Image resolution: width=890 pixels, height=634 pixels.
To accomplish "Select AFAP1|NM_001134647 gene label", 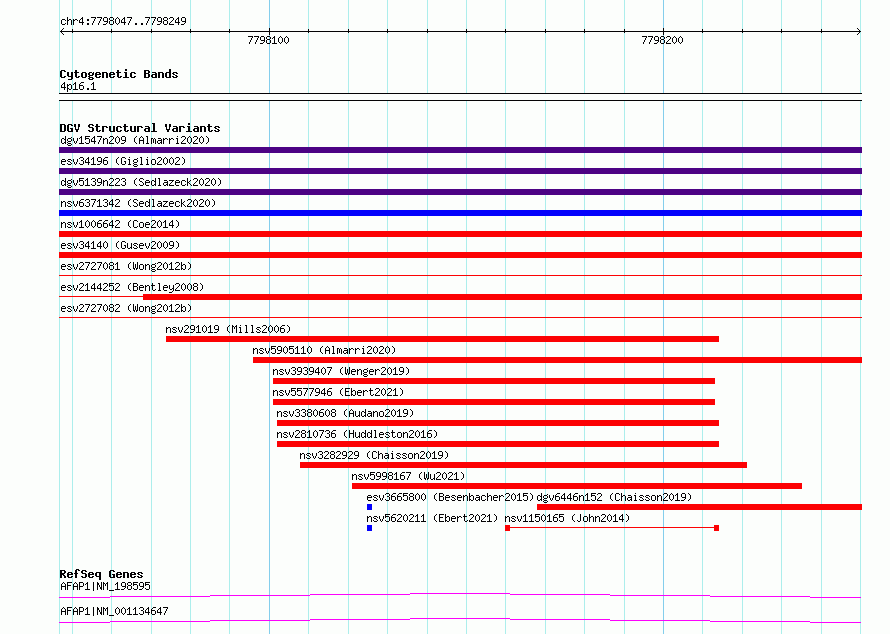I will pyautogui.click(x=114, y=611).
